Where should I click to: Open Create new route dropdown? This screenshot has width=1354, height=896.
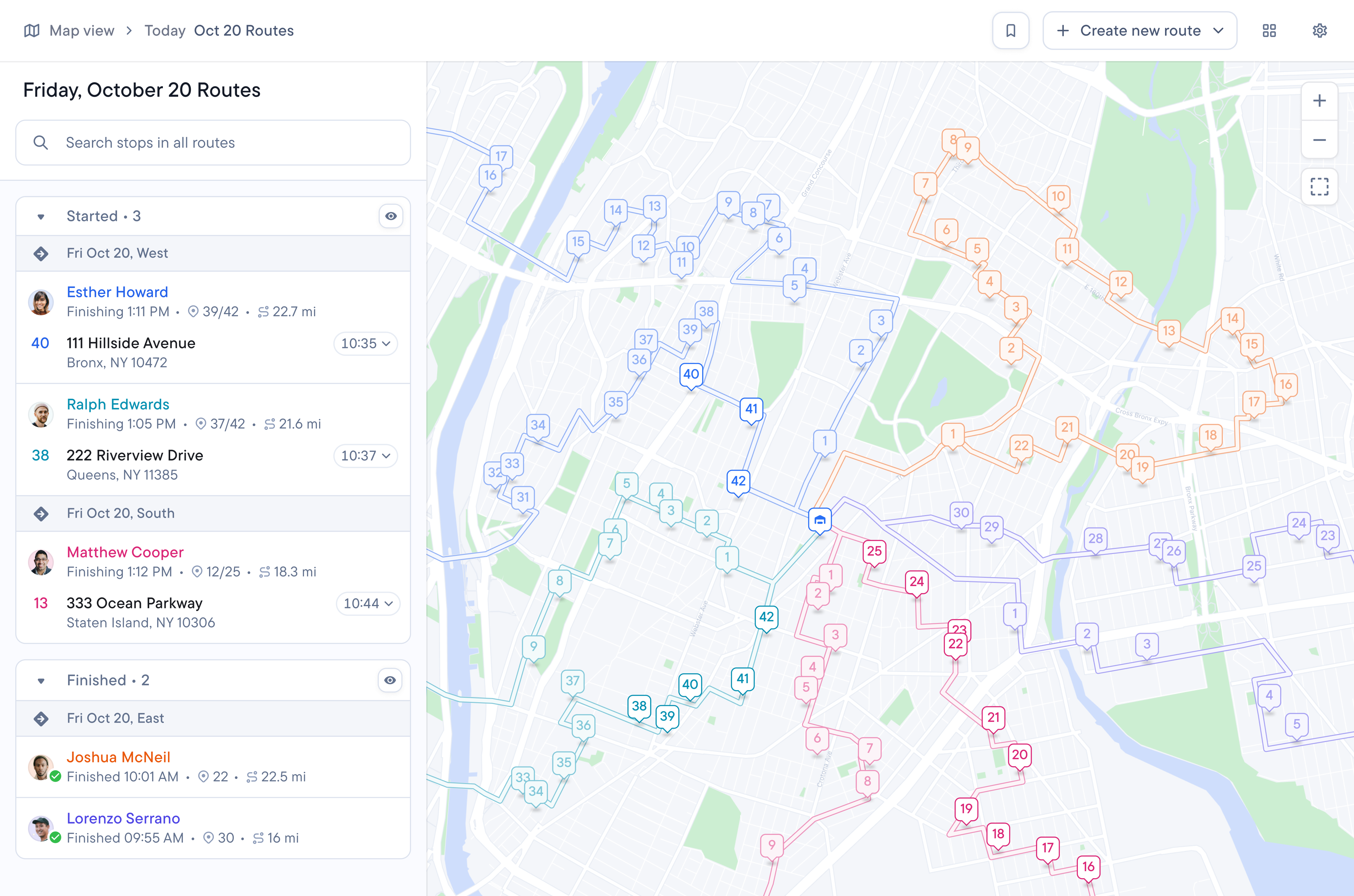tap(1139, 31)
